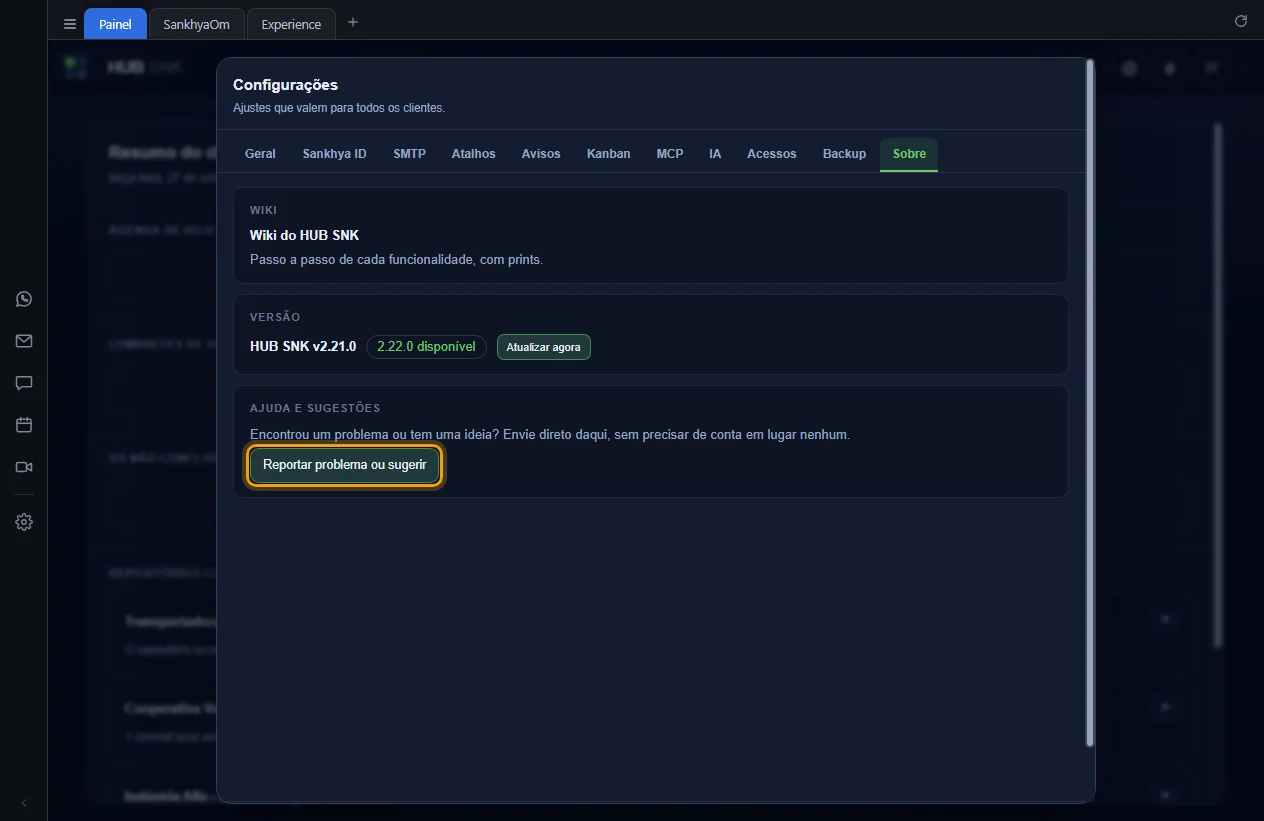This screenshot has width=1264, height=821.
Task: Open the Avisos settings tab
Action: (541, 154)
